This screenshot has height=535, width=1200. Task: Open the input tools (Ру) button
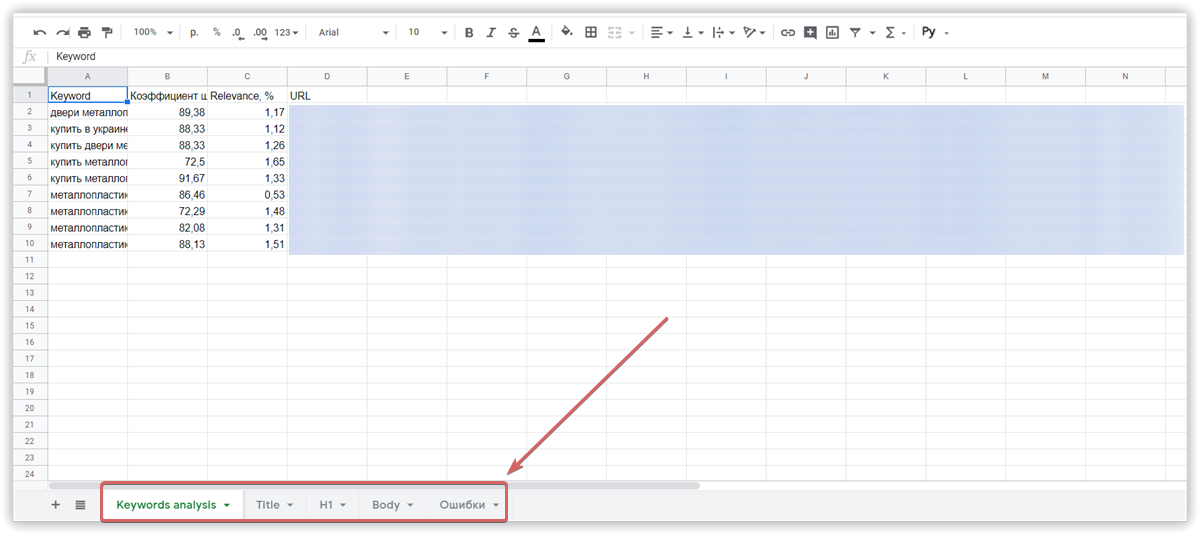point(928,32)
